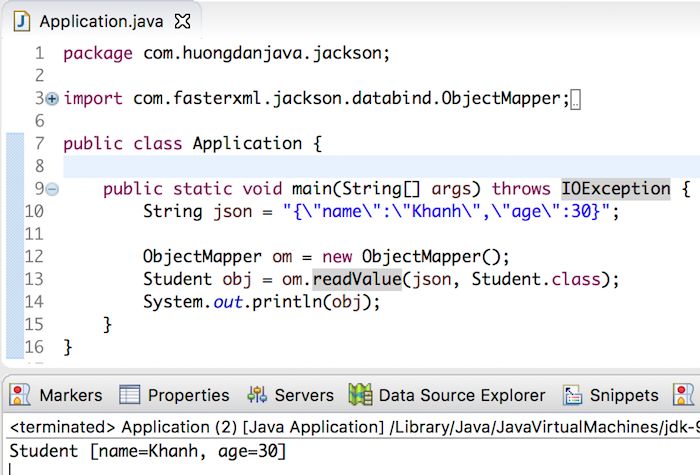Click the highlighted IOException word on line 9
The height and width of the screenshot is (475, 700).
coord(616,189)
